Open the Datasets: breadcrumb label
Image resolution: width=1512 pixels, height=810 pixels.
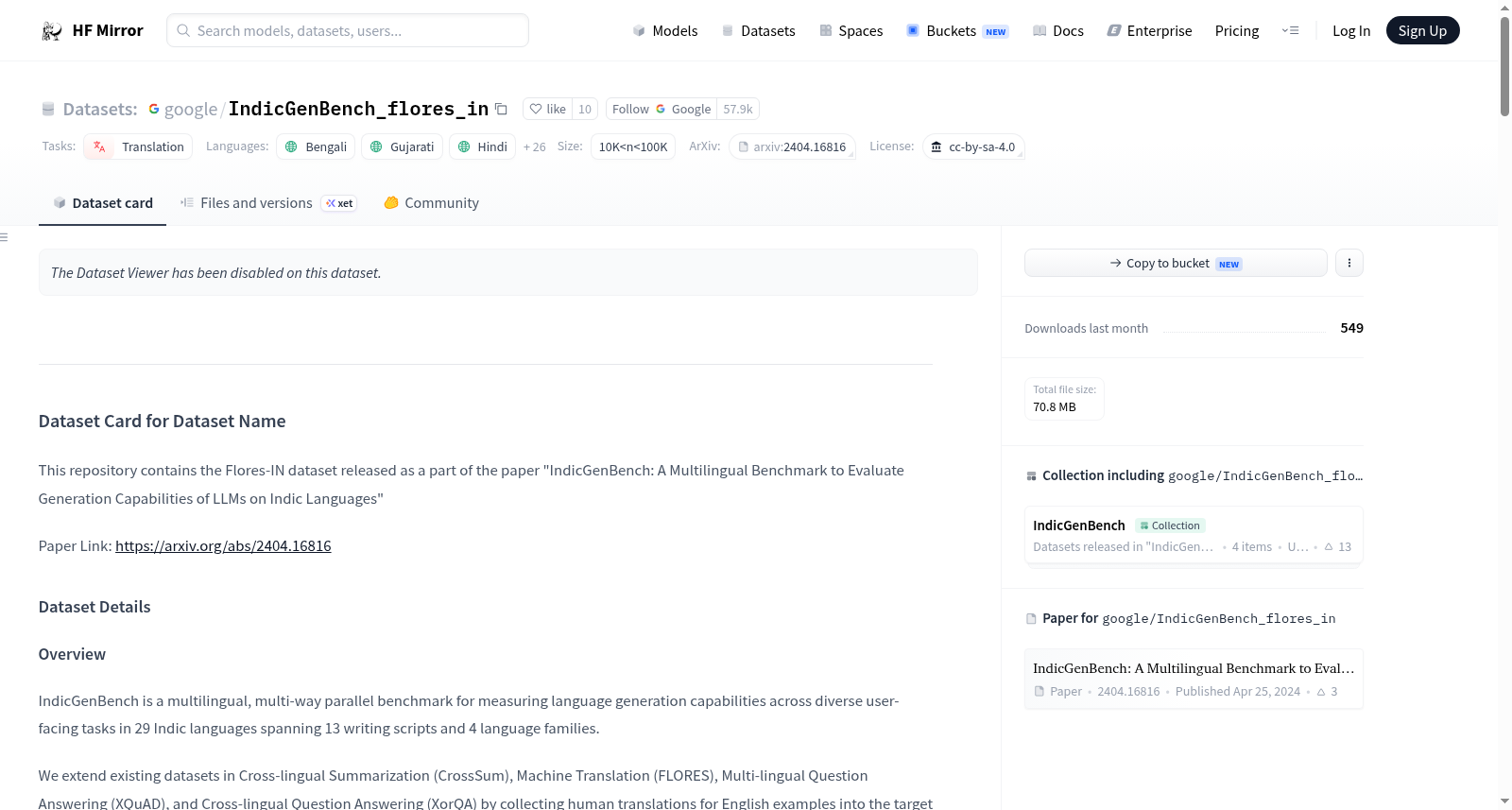click(100, 109)
